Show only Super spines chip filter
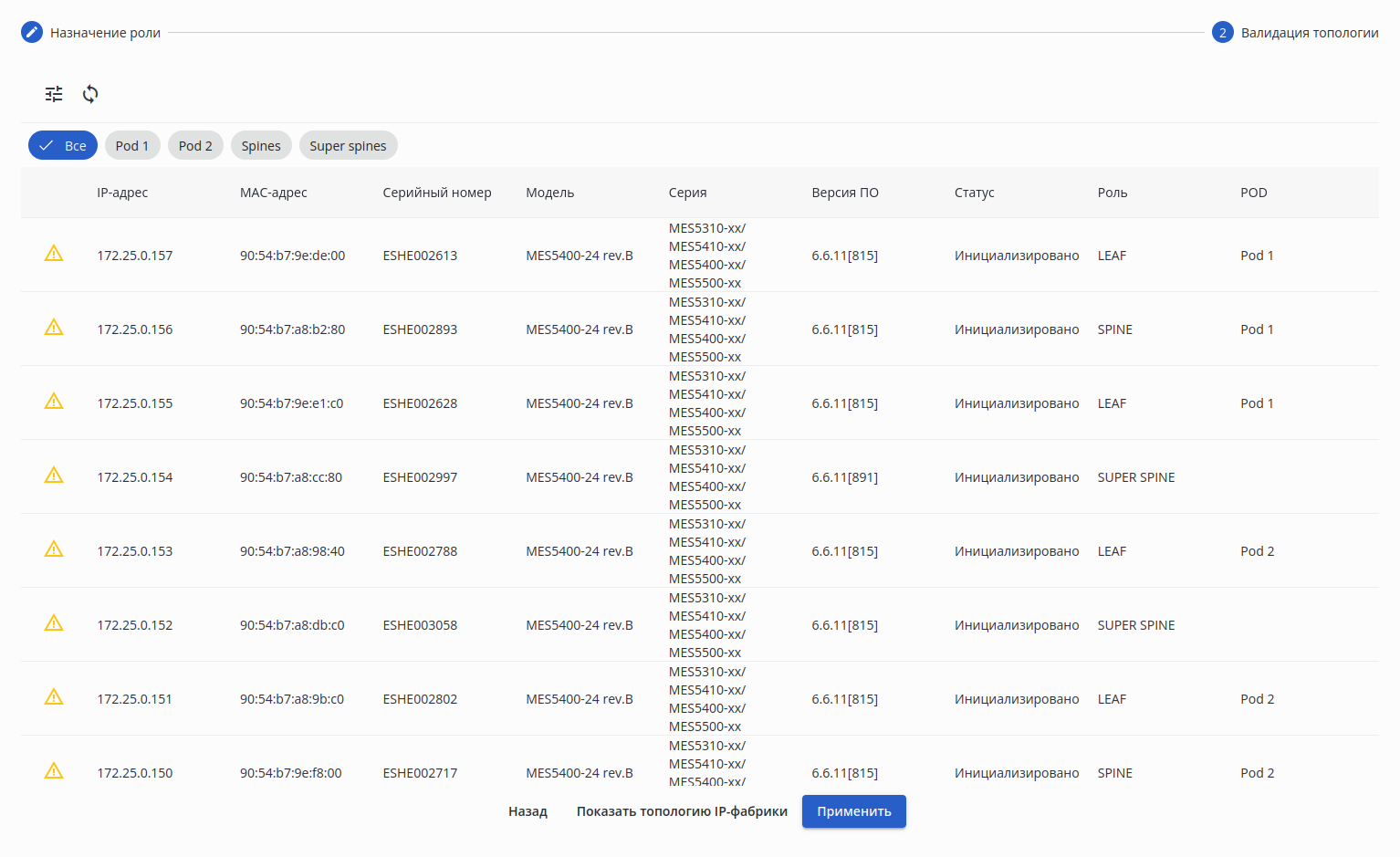This screenshot has height=857, width=1400. click(348, 146)
